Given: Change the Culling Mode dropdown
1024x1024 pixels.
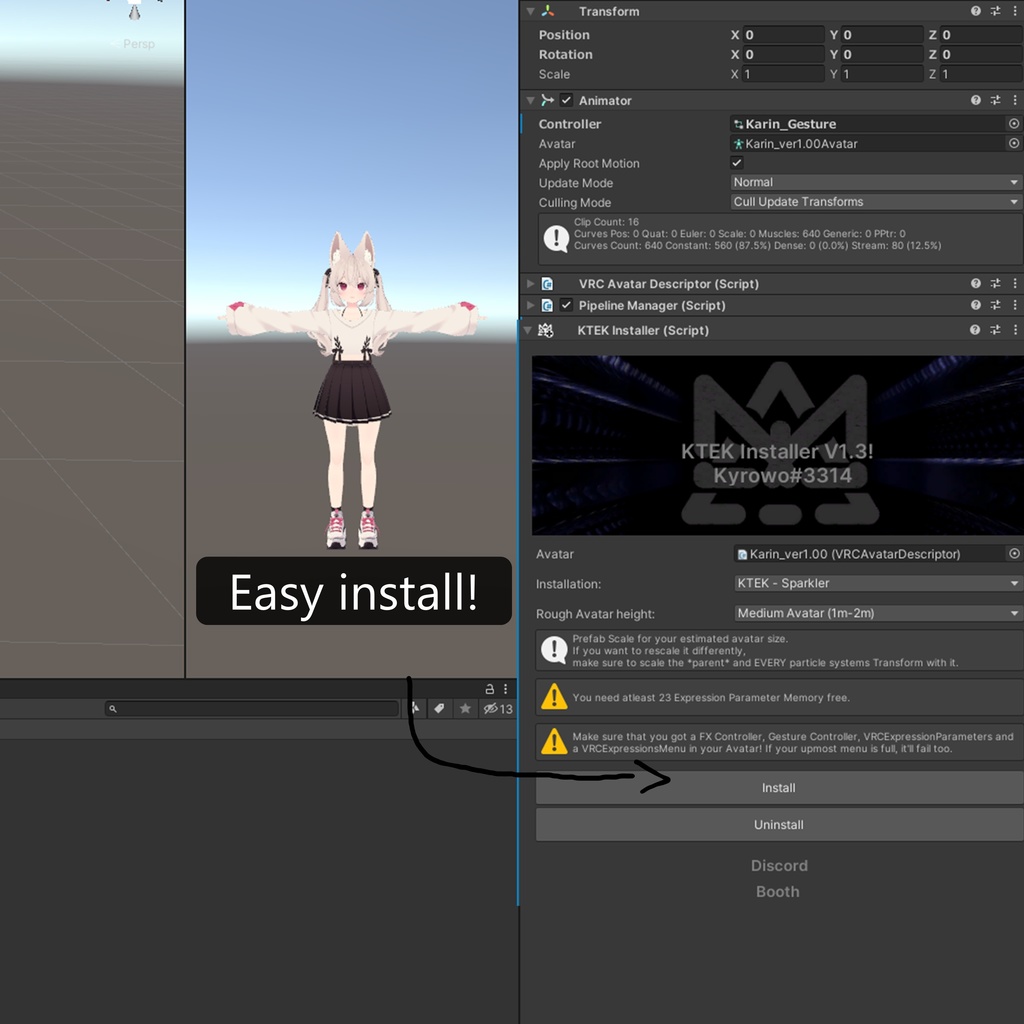Looking at the screenshot, I should point(874,201).
